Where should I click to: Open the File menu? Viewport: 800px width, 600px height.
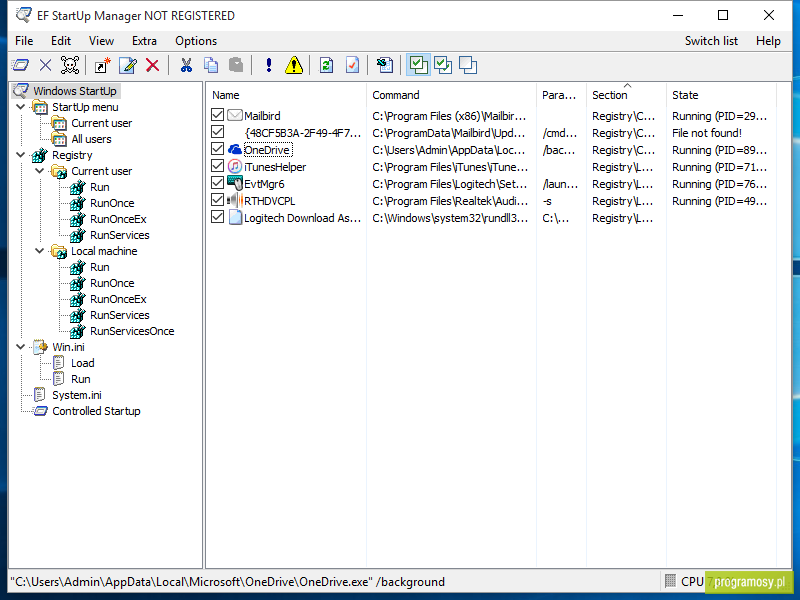click(x=24, y=41)
